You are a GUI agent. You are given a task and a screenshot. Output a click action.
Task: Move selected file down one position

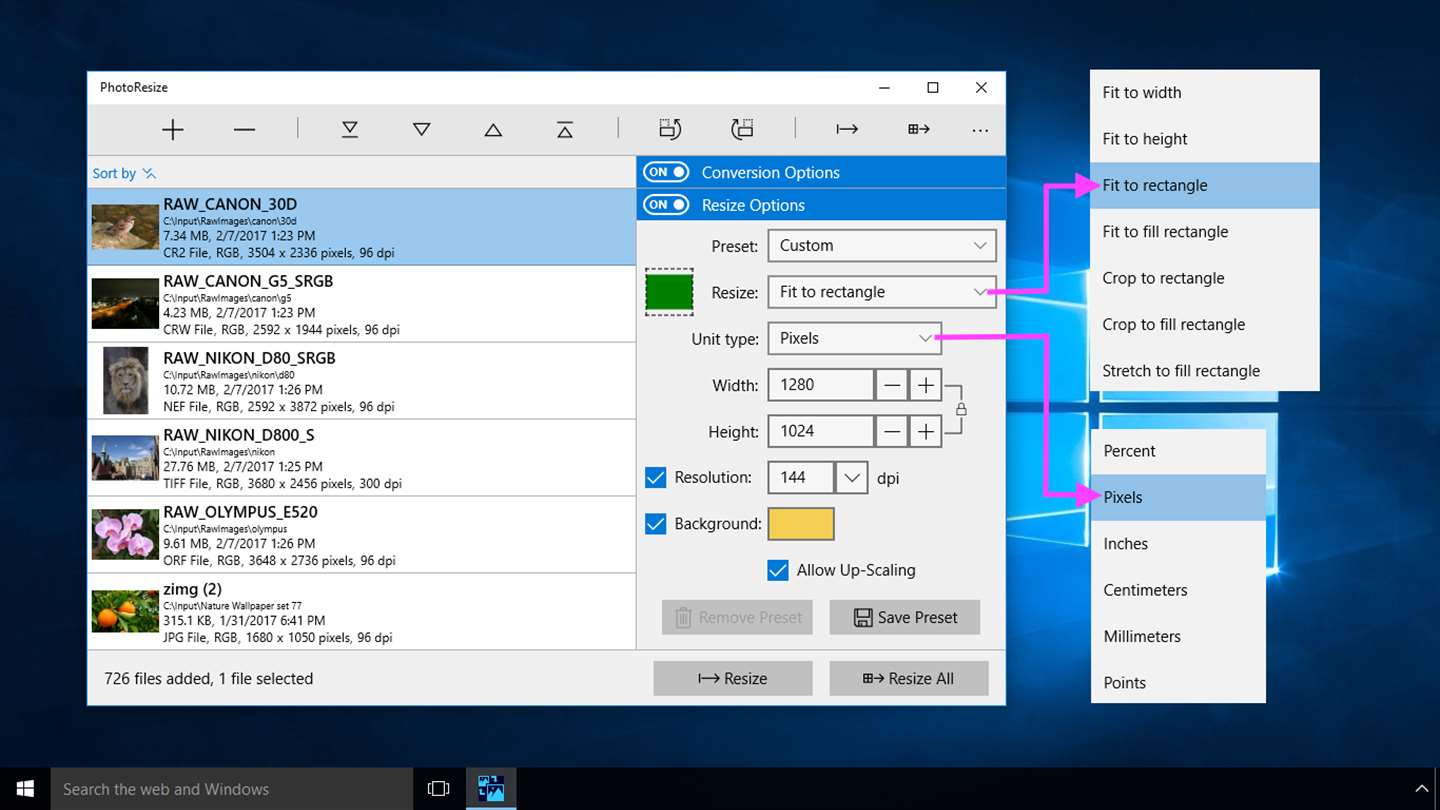point(422,130)
